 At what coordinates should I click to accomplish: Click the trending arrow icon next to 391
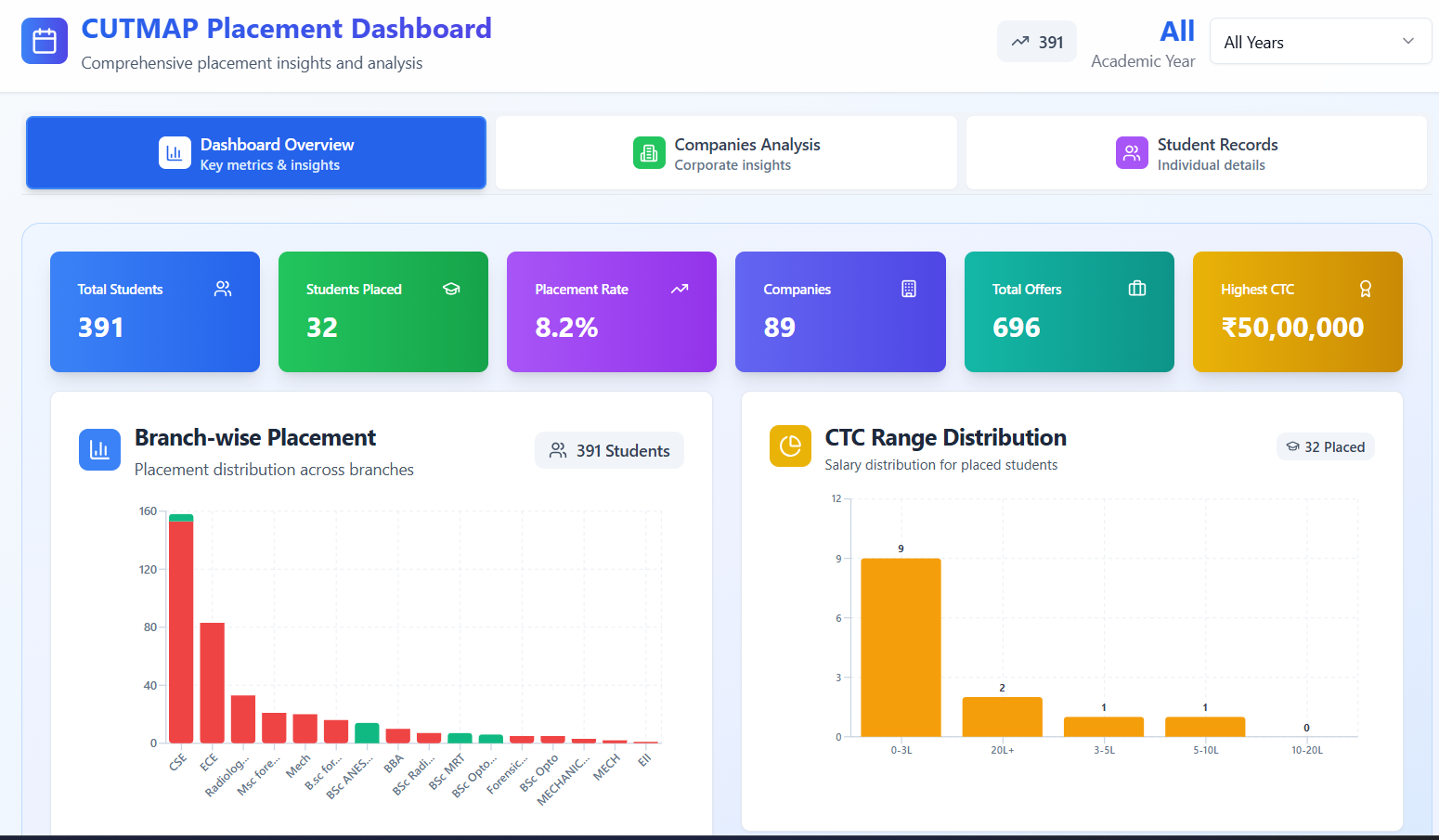coord(1020,42)
